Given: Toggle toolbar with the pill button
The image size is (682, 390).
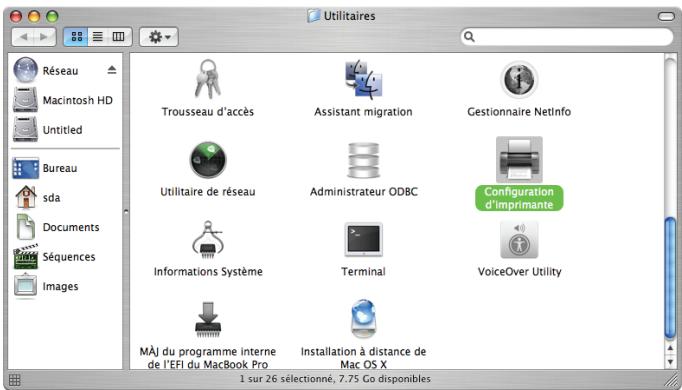Looking at the screenshot, I should [666, 16].
